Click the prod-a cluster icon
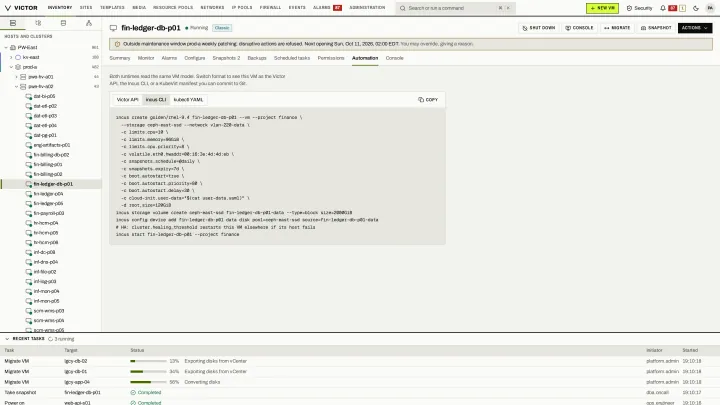 [x=18, y=67]
